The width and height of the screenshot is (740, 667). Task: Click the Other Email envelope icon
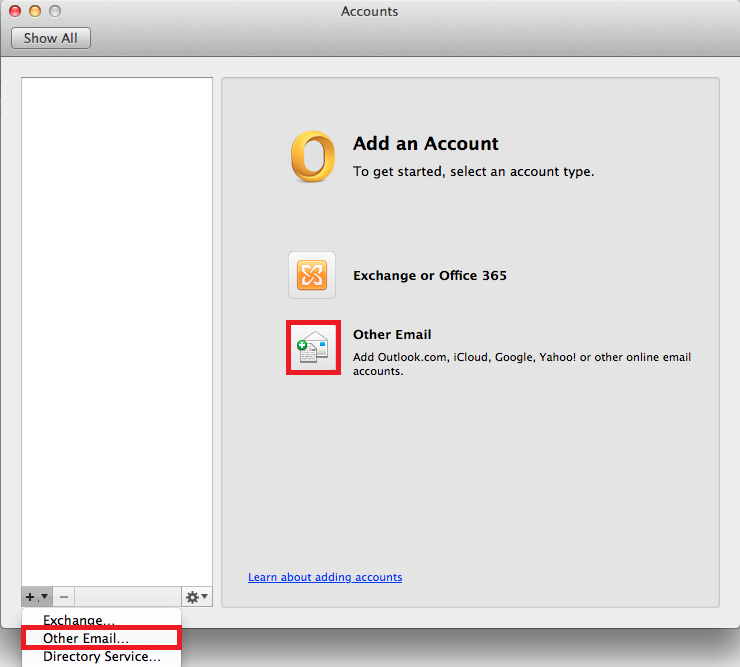[313, 348]
